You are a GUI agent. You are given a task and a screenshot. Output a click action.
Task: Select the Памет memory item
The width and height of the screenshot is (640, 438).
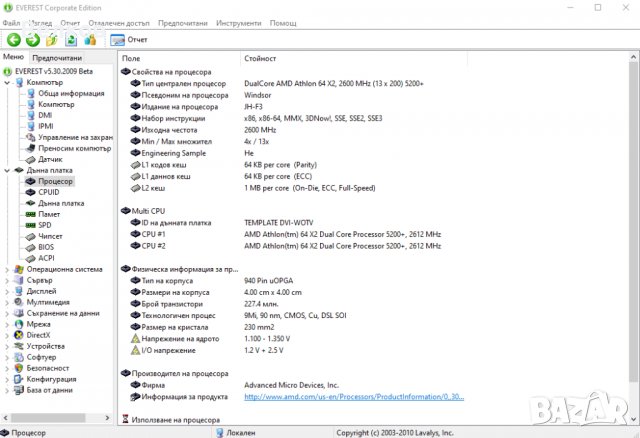(49, 214)
